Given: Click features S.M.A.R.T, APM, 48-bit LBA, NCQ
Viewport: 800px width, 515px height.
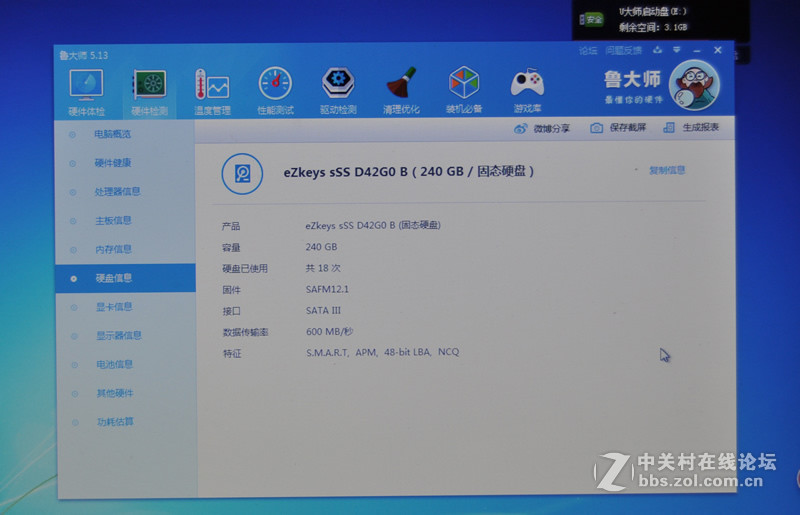Looking at the screenshot, I should point(383,352).
